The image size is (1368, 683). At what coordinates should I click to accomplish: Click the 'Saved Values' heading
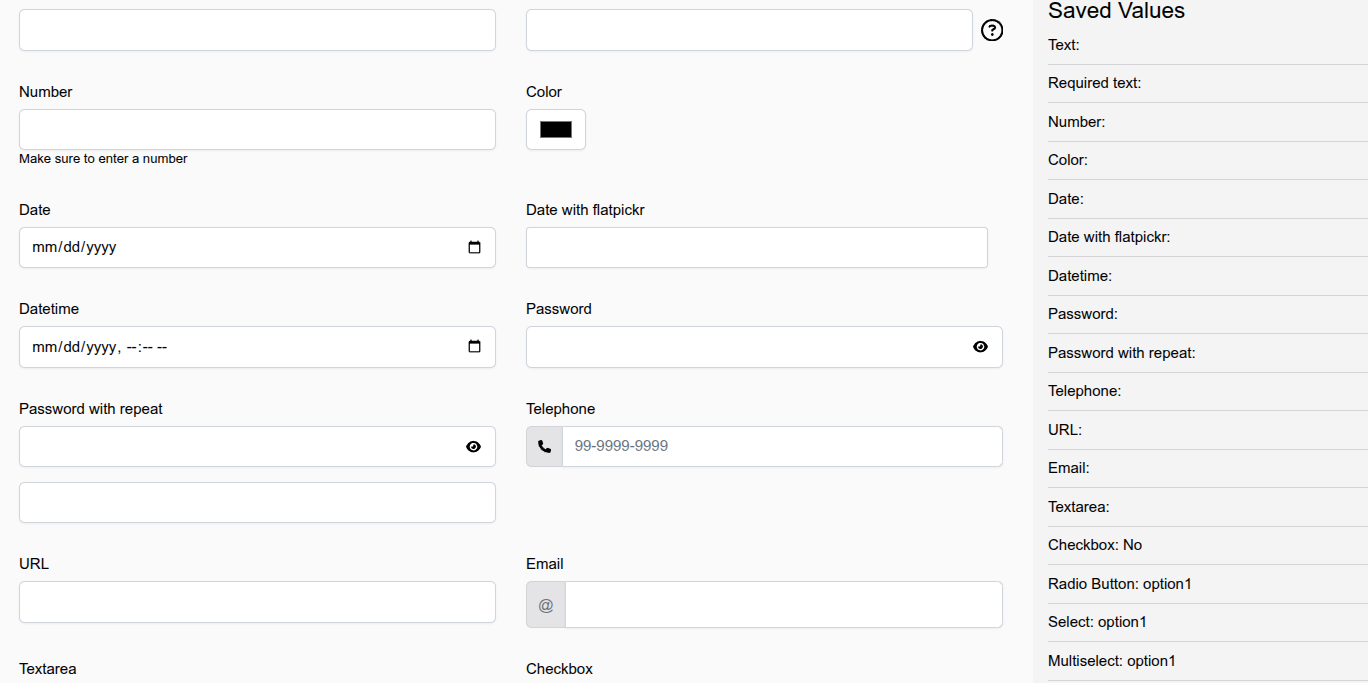click(1116, 11)
